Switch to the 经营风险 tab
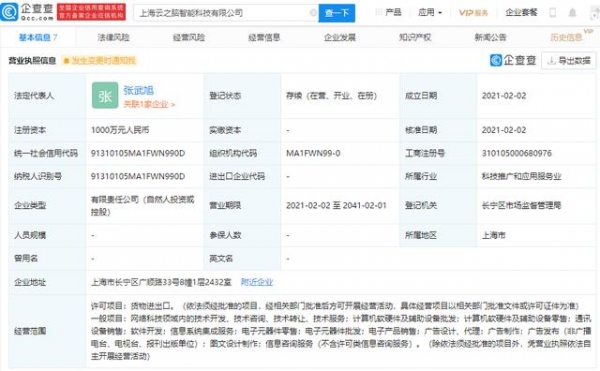Viewport: 600px width, 371px height. (189, 37)
